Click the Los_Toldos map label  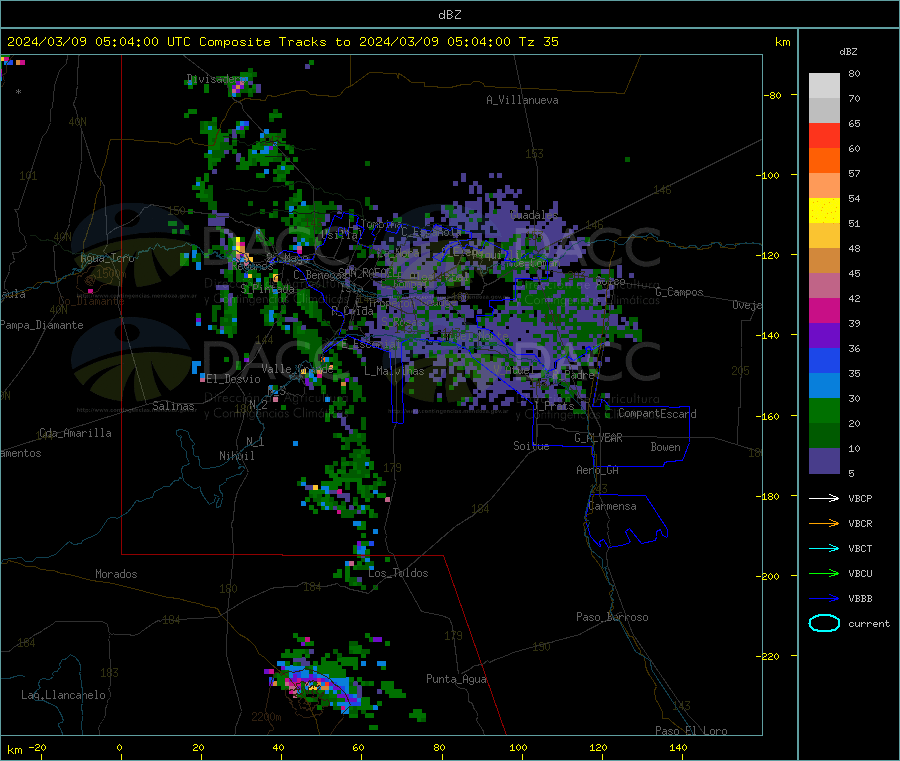[x=398, y=573]
